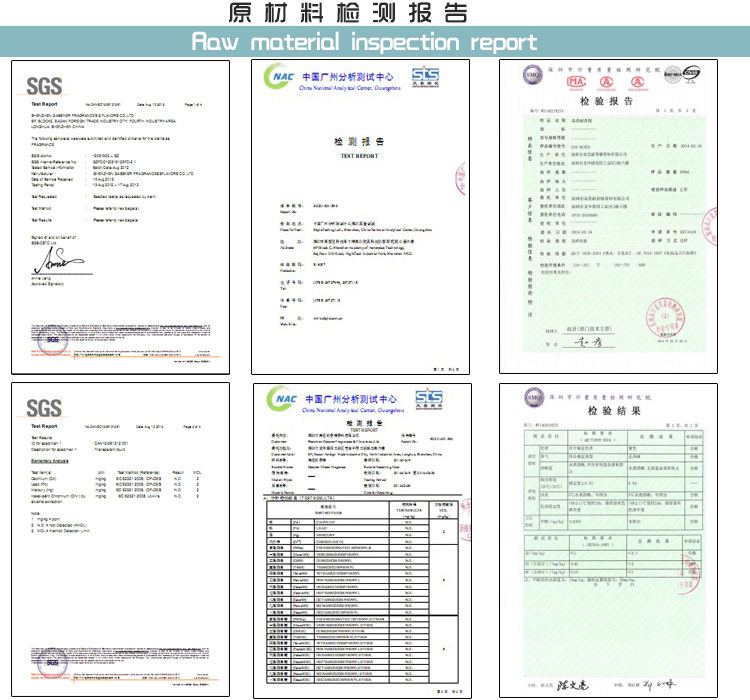Open the green 检验报告 certificate page
This screenshot has height=700, width=750.
click(608, 216)
